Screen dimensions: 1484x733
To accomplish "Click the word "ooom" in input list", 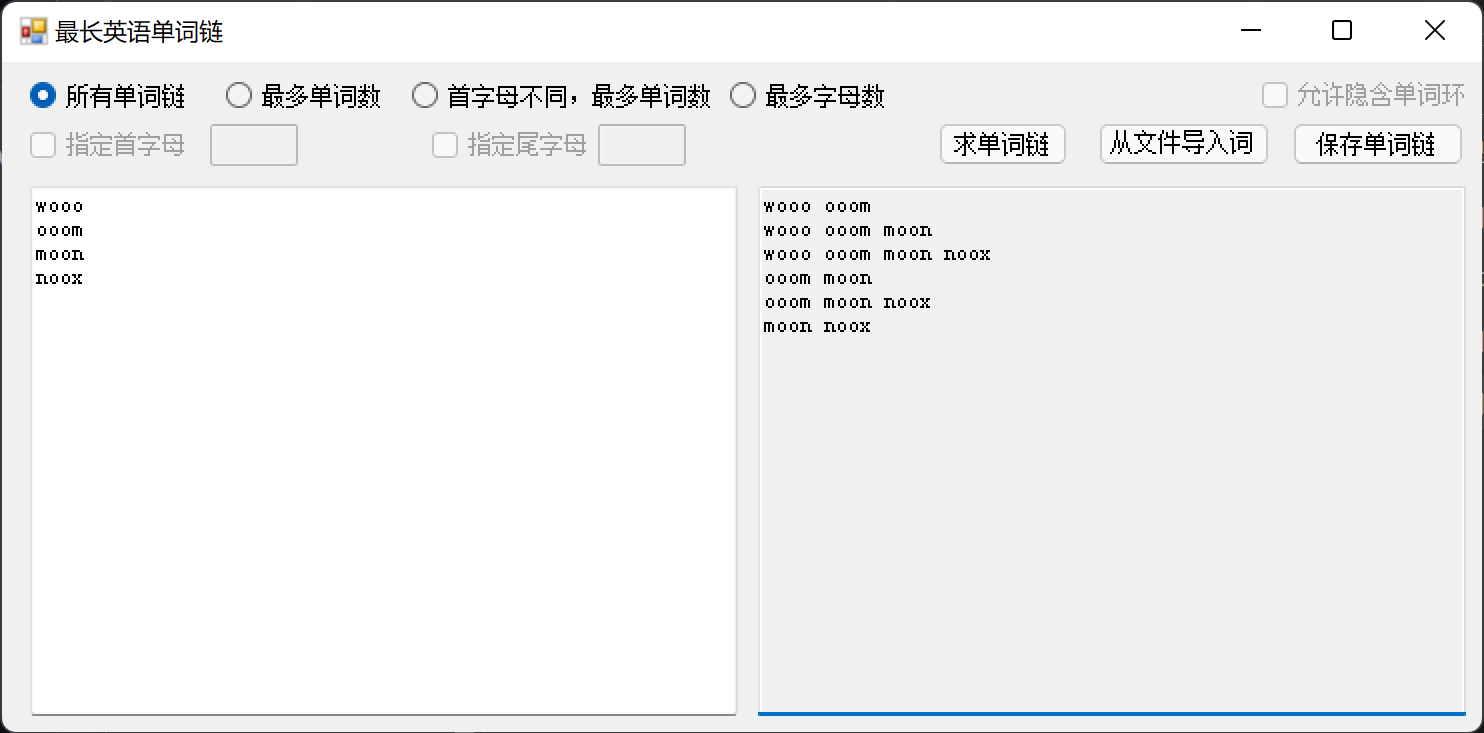I will point(60,231).
